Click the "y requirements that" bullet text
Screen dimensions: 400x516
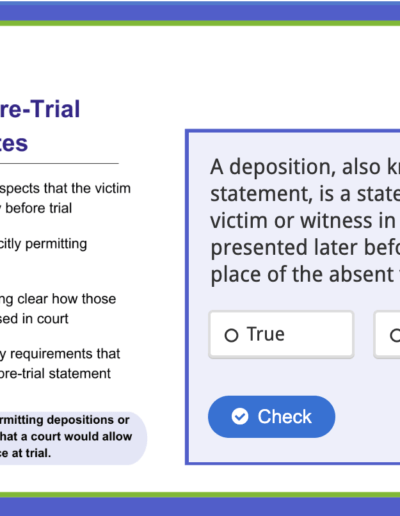60,354
